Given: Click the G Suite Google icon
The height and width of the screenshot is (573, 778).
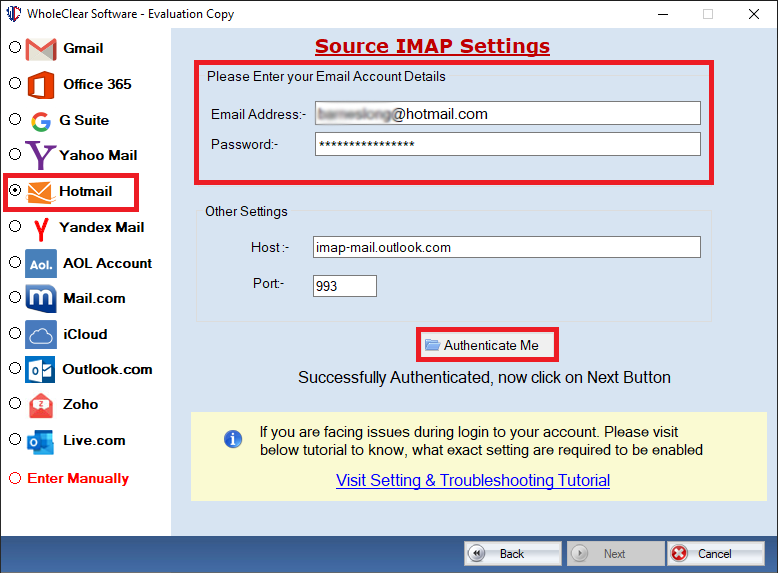Looking at the screenshot, I should [41, 121].
